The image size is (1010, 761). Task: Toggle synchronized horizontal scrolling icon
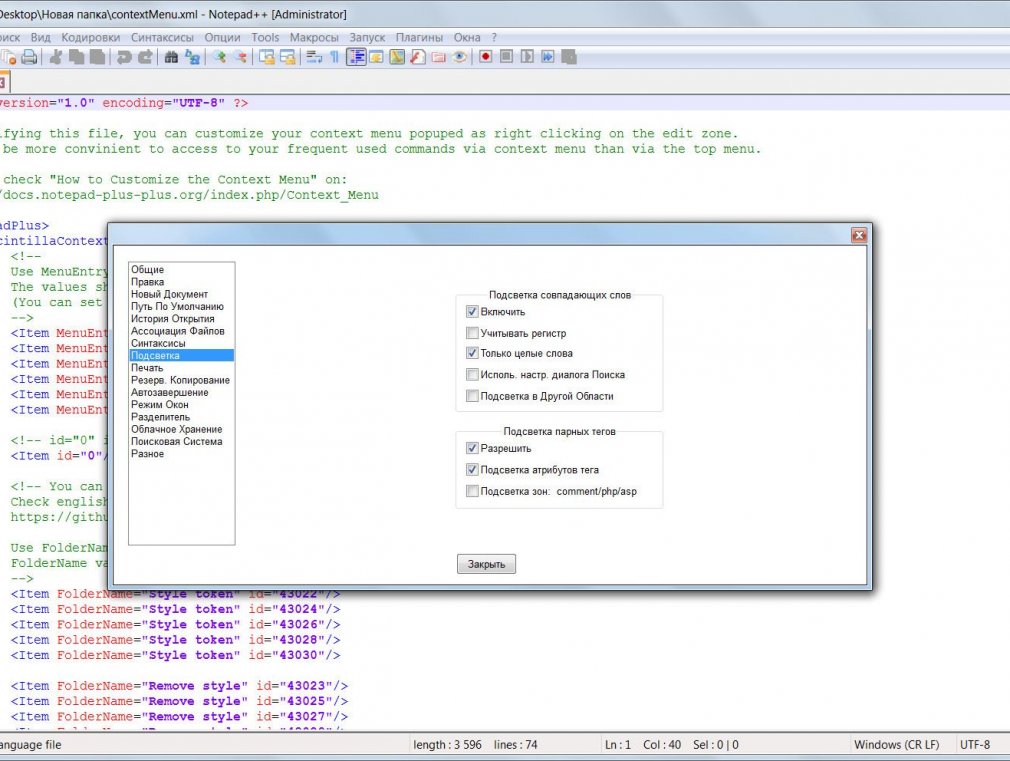287,57
